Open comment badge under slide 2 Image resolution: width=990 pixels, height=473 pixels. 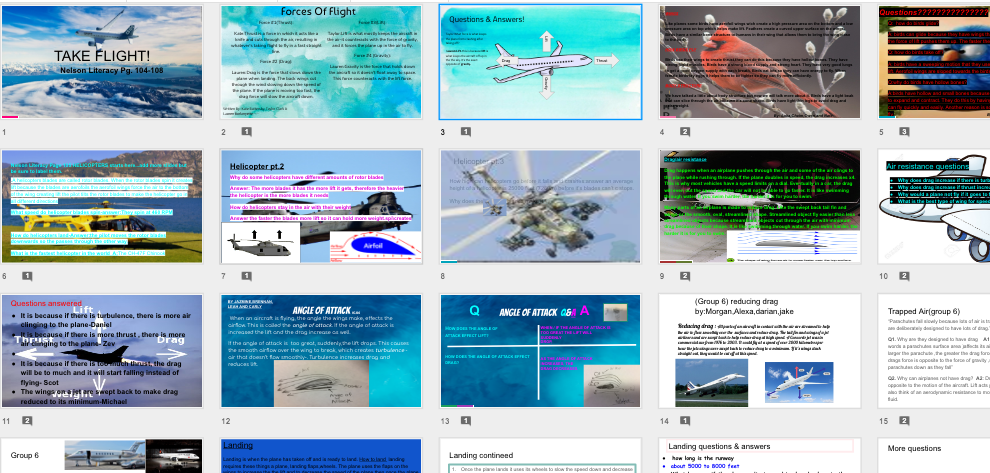tap(246, 131)
